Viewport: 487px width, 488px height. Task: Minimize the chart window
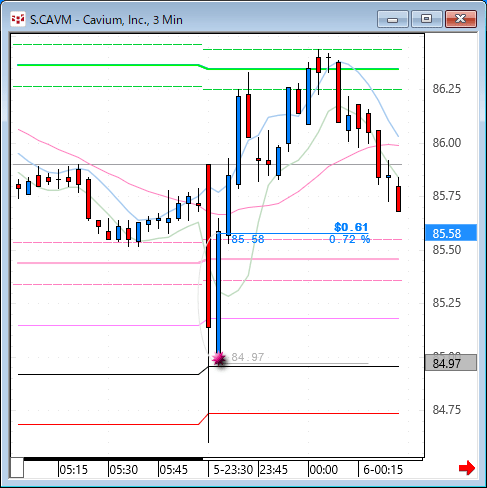click(393, 19)
